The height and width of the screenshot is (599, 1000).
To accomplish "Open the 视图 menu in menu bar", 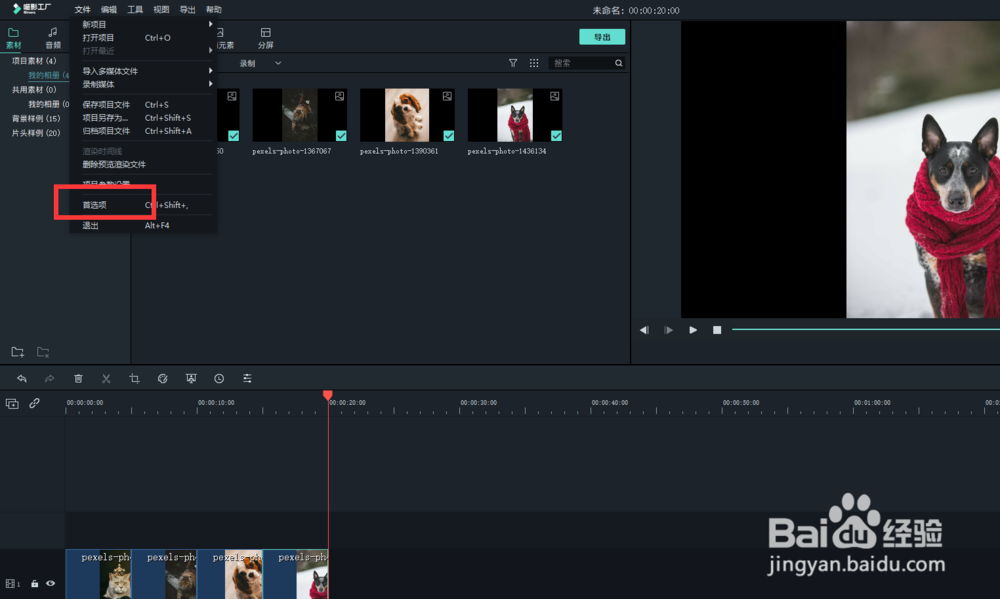I will pyautogui.click(x=161, y=10).
